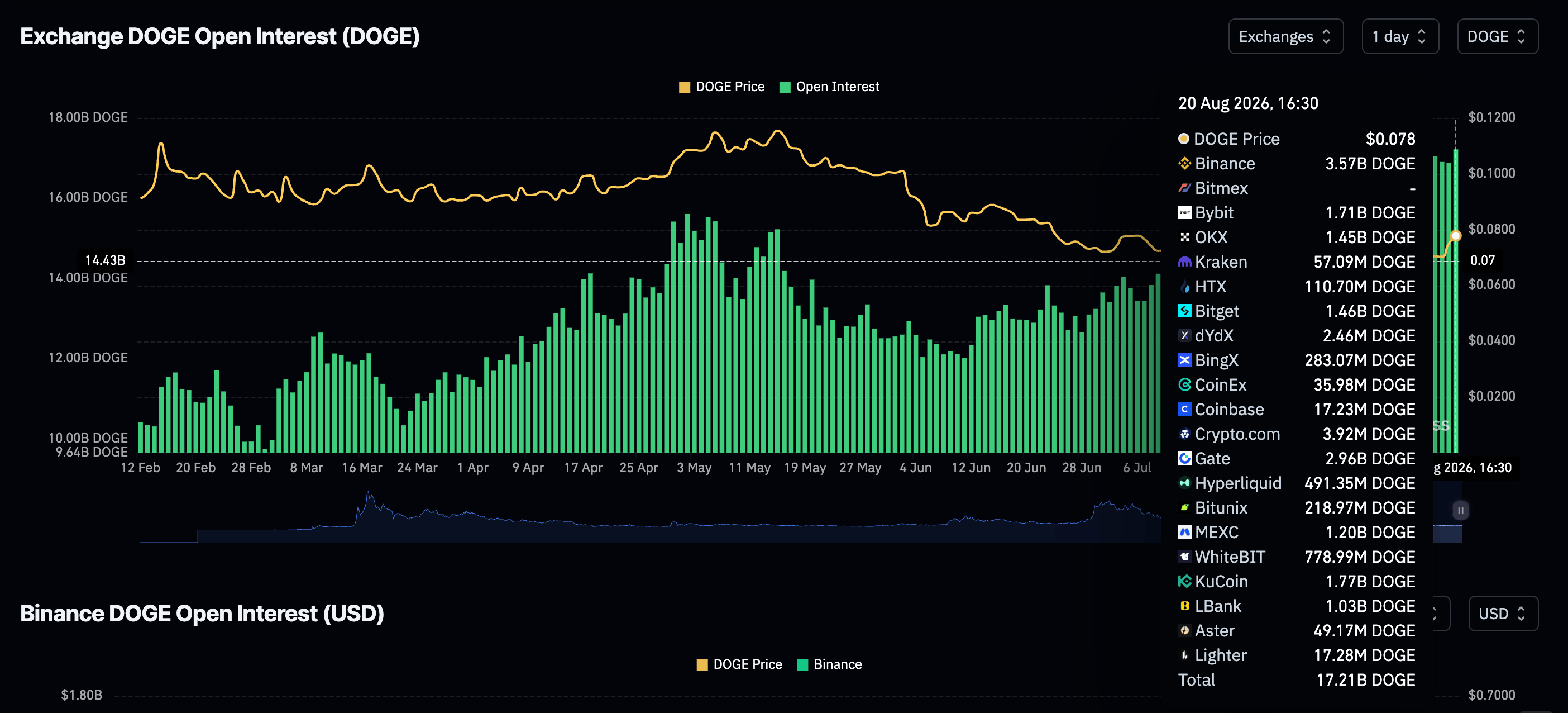Click Kraken value '57.09M DOGE'

tap(1364, 262)
